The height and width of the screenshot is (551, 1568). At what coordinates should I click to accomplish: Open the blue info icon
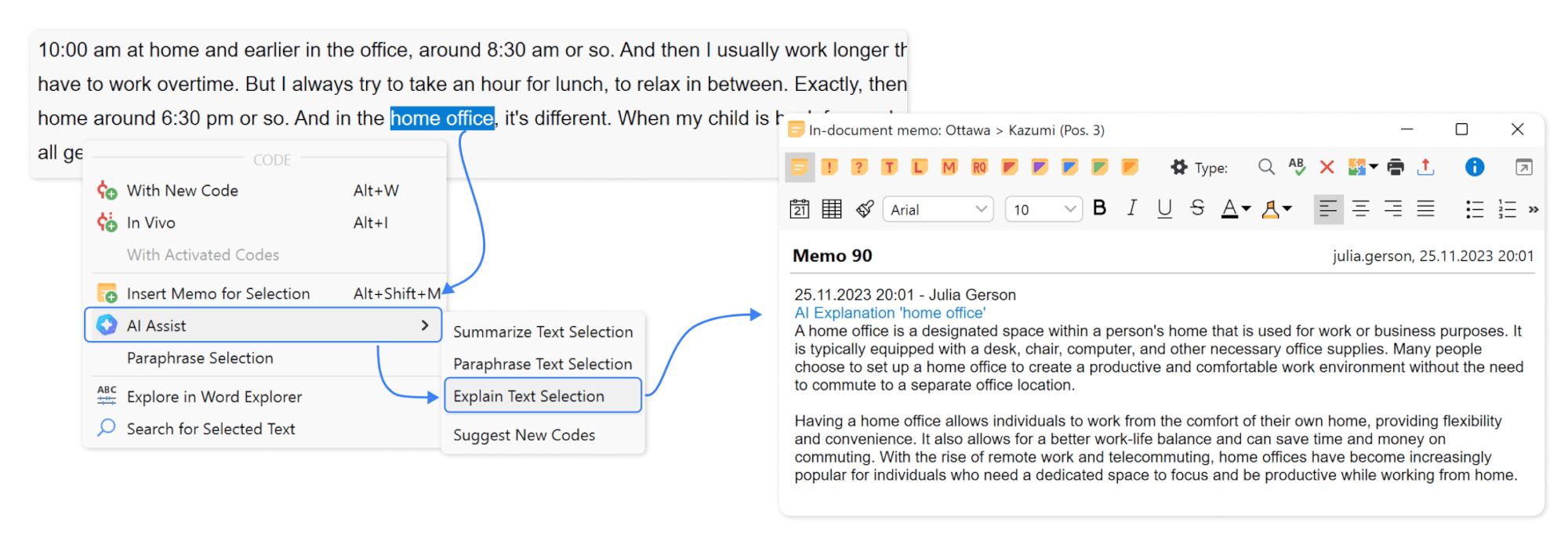click(1474, 167)
